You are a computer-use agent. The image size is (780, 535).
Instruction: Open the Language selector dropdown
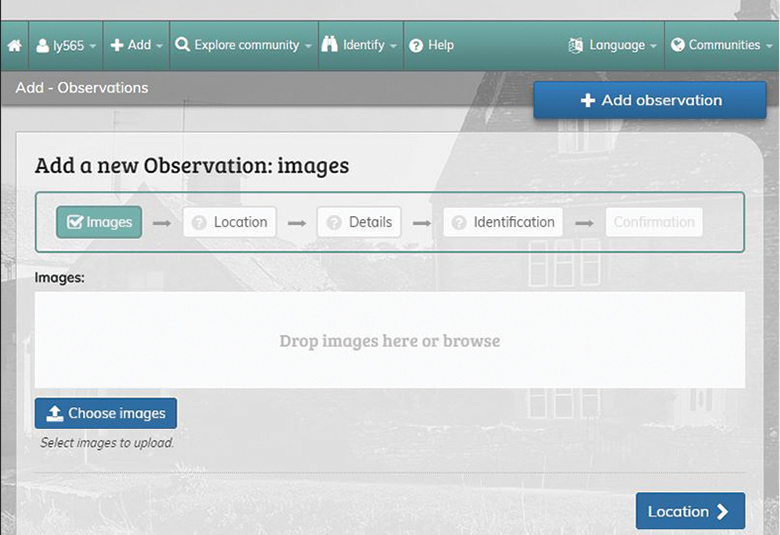click(612, 45)
